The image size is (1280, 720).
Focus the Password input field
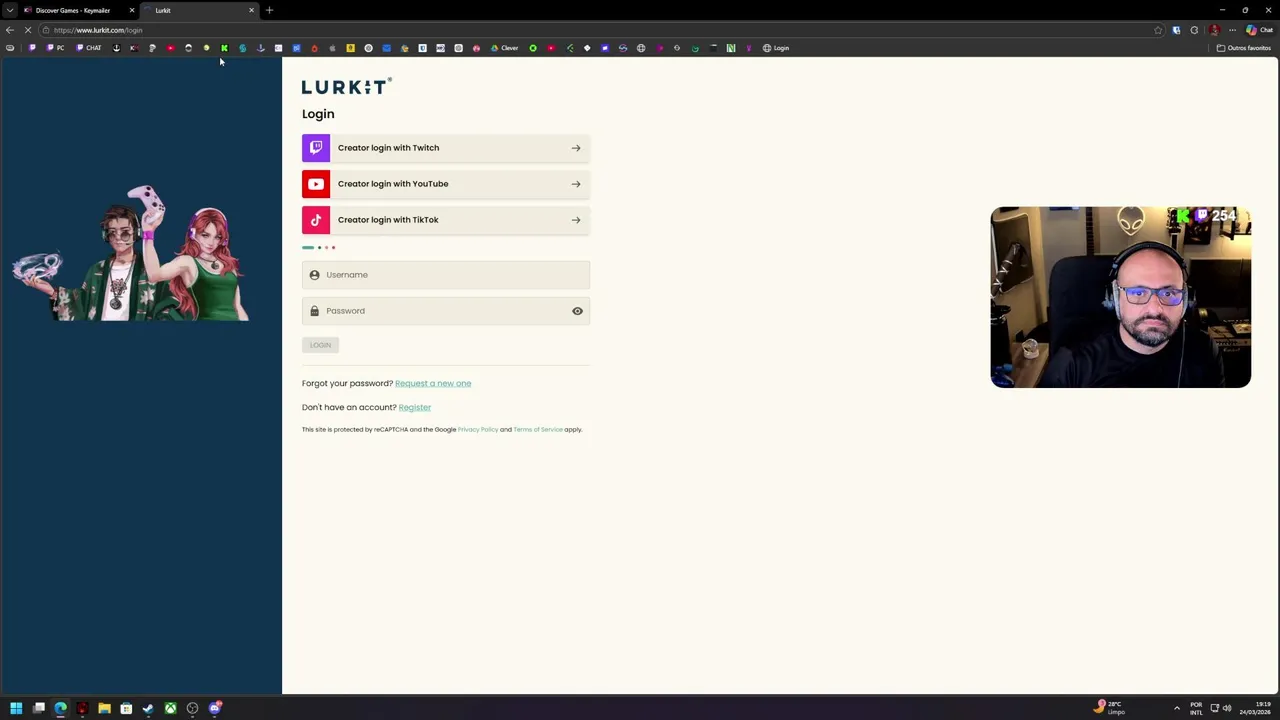(x=446, y=311)
